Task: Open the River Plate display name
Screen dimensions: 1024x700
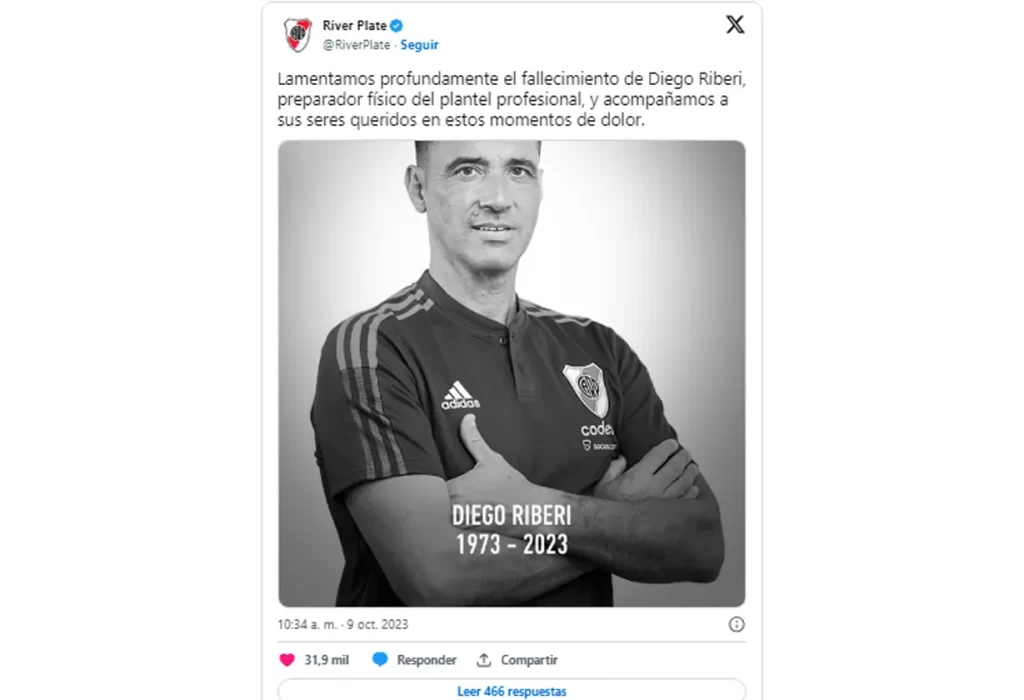Action: click(x=355, y=25)
